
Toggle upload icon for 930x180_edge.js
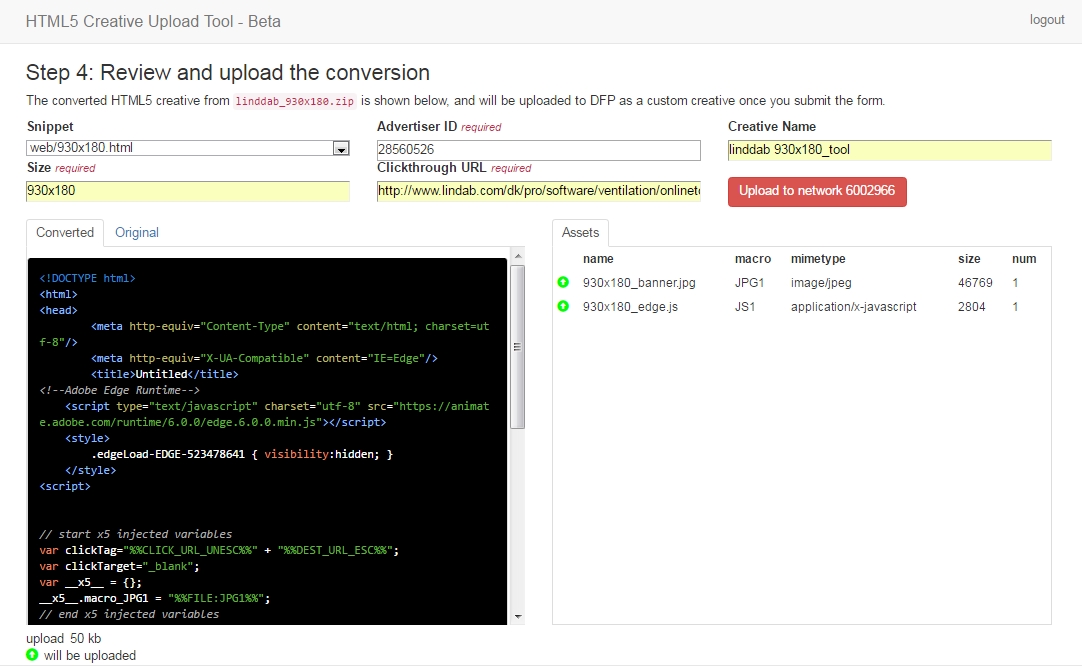(x=563, y=306)
